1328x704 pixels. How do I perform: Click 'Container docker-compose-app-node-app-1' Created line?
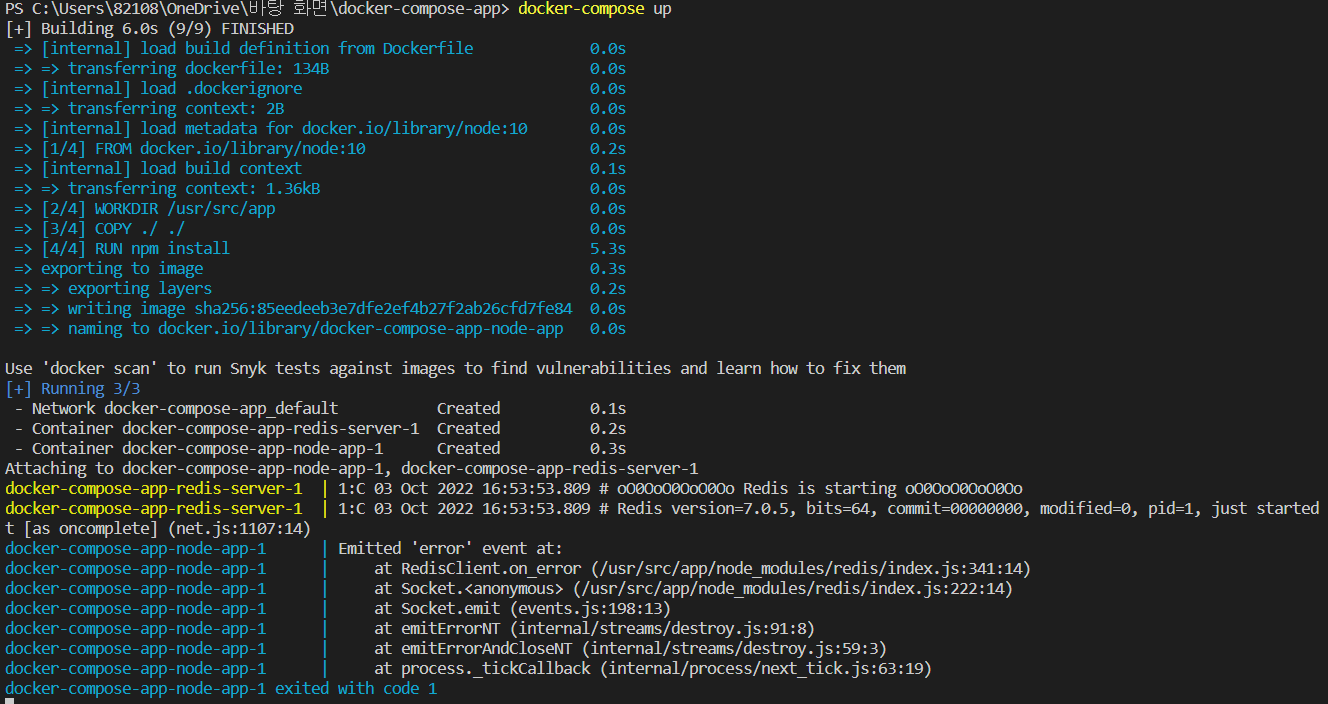pyautogui.click(x=320, y=449)
